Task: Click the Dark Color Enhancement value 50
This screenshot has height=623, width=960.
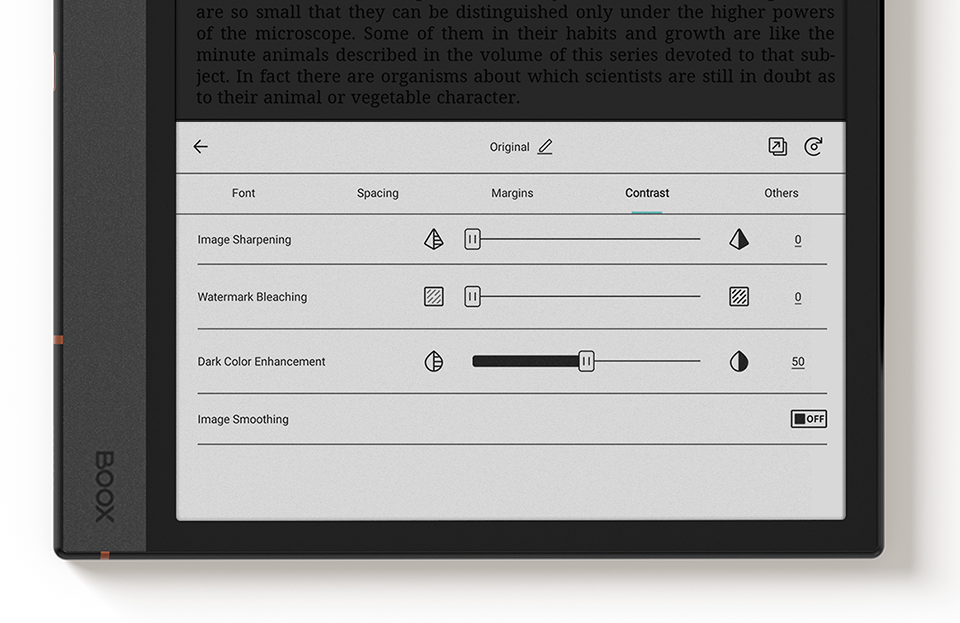Action: 798,362
